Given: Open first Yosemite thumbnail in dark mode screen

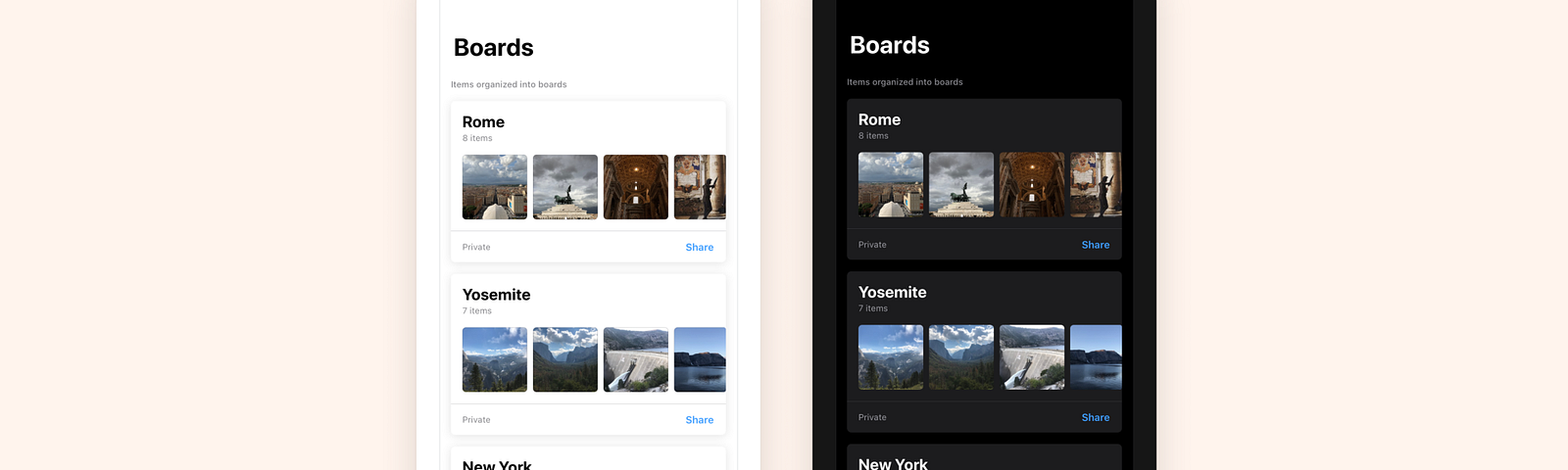Looking at the screenshot, I should (891, 357).
